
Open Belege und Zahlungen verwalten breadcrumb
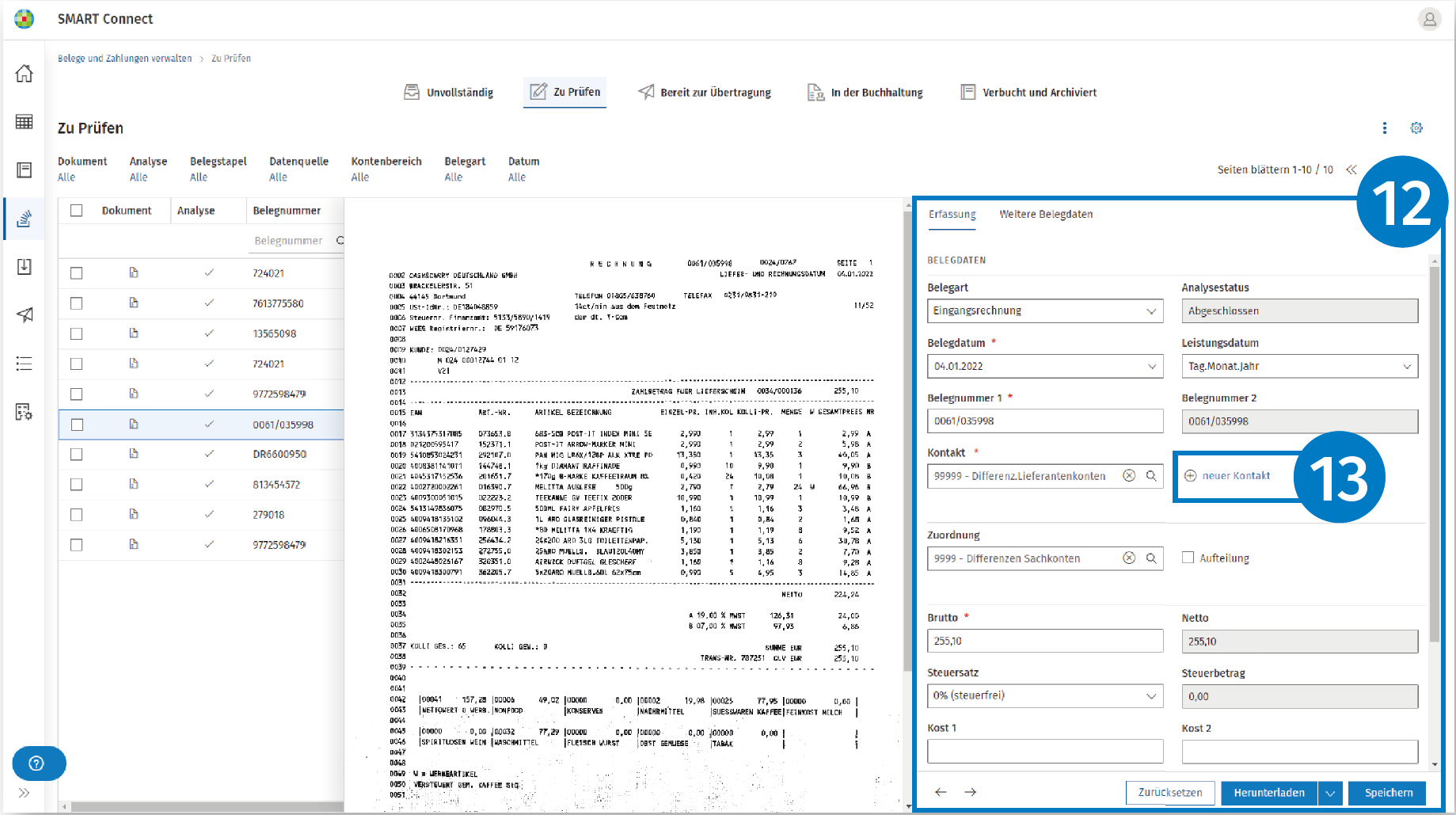pos(124,59)
